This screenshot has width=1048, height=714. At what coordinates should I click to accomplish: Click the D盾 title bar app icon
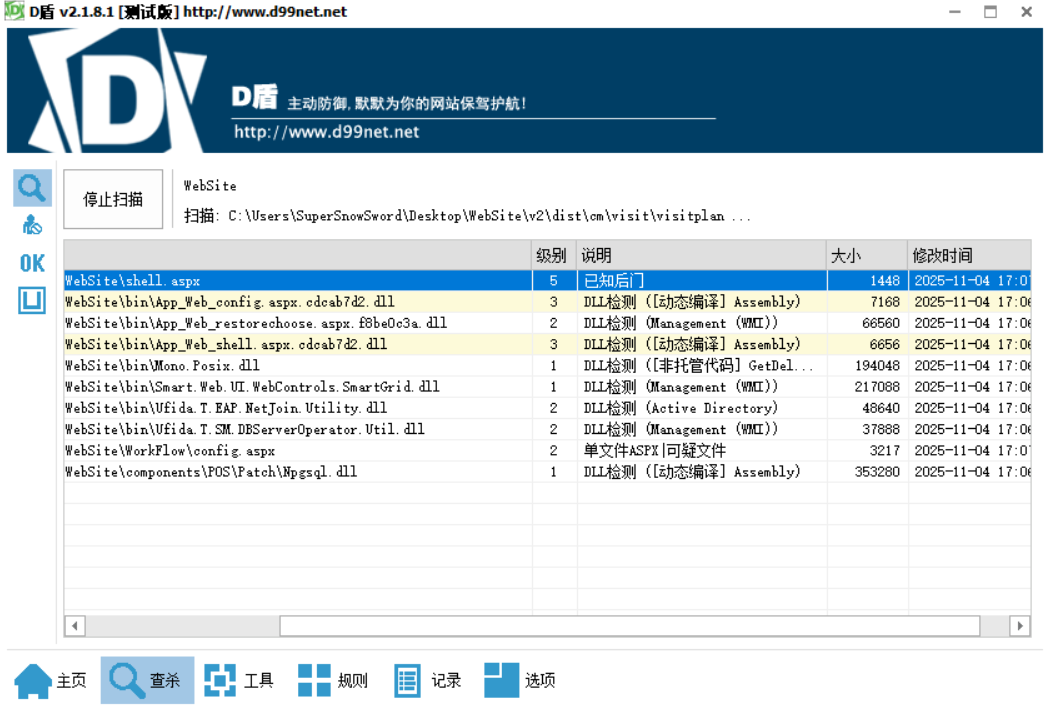click(x=14, y=11)
